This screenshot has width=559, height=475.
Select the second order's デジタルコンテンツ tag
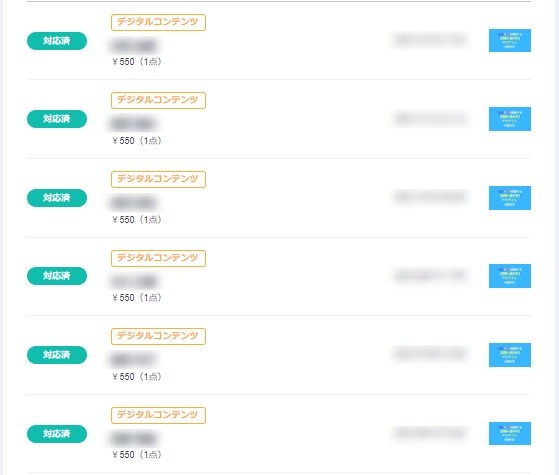[158, 101]
